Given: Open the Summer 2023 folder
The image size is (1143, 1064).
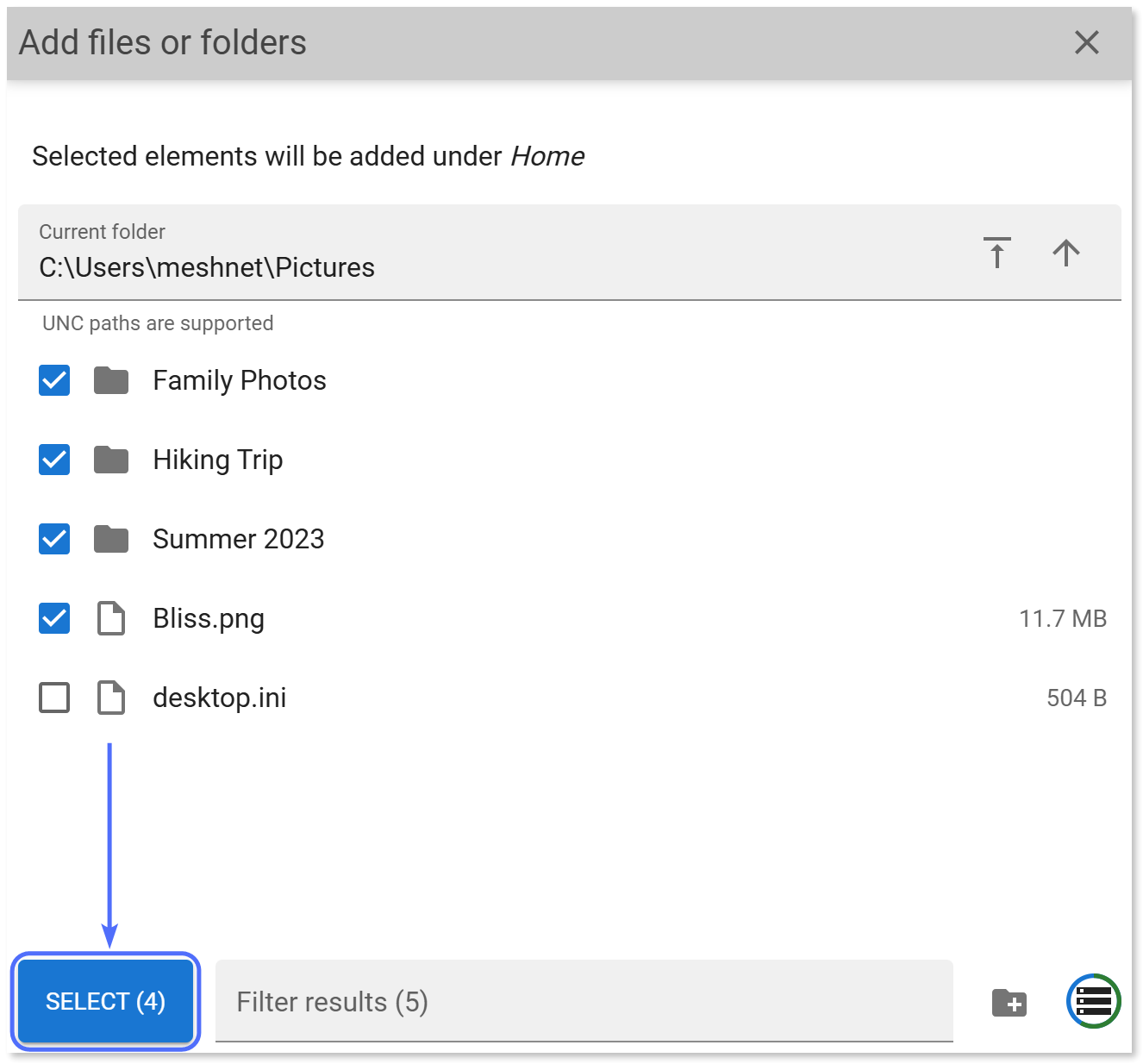Looking at the screenshot, I should pos(239,539).
